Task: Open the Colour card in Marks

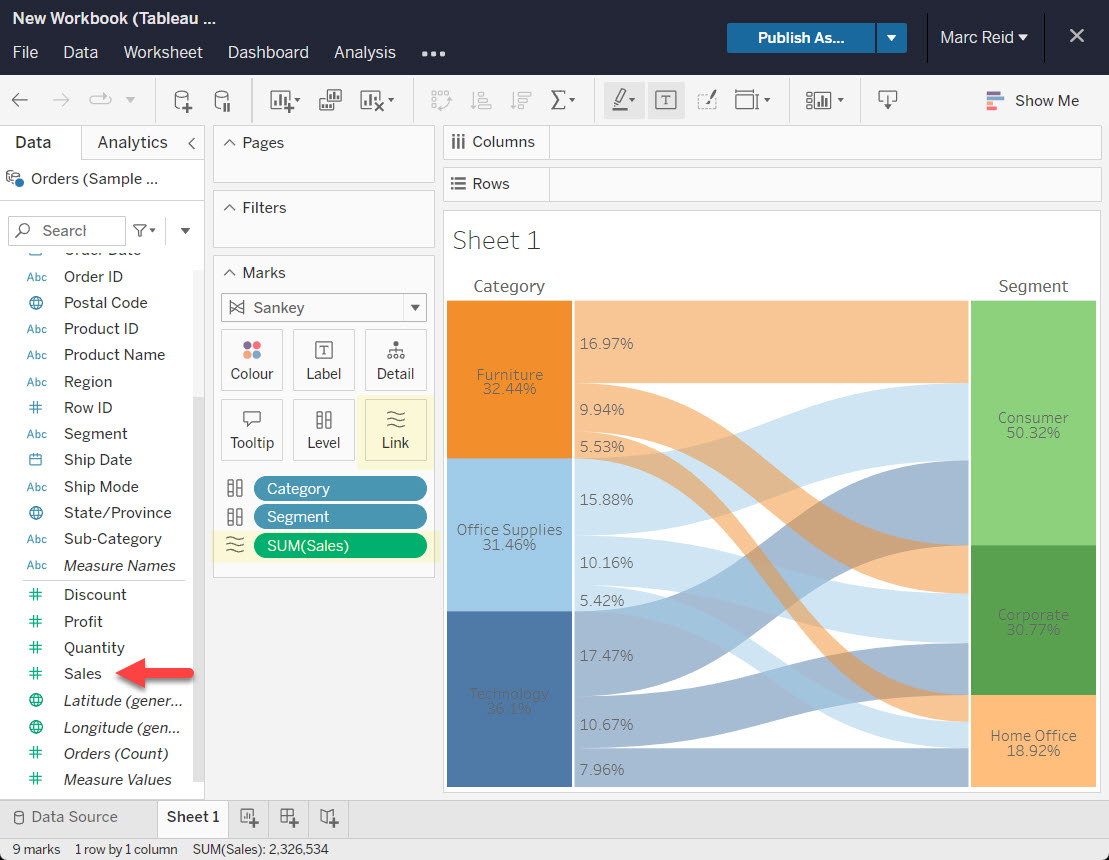Action: pos(252,360)
